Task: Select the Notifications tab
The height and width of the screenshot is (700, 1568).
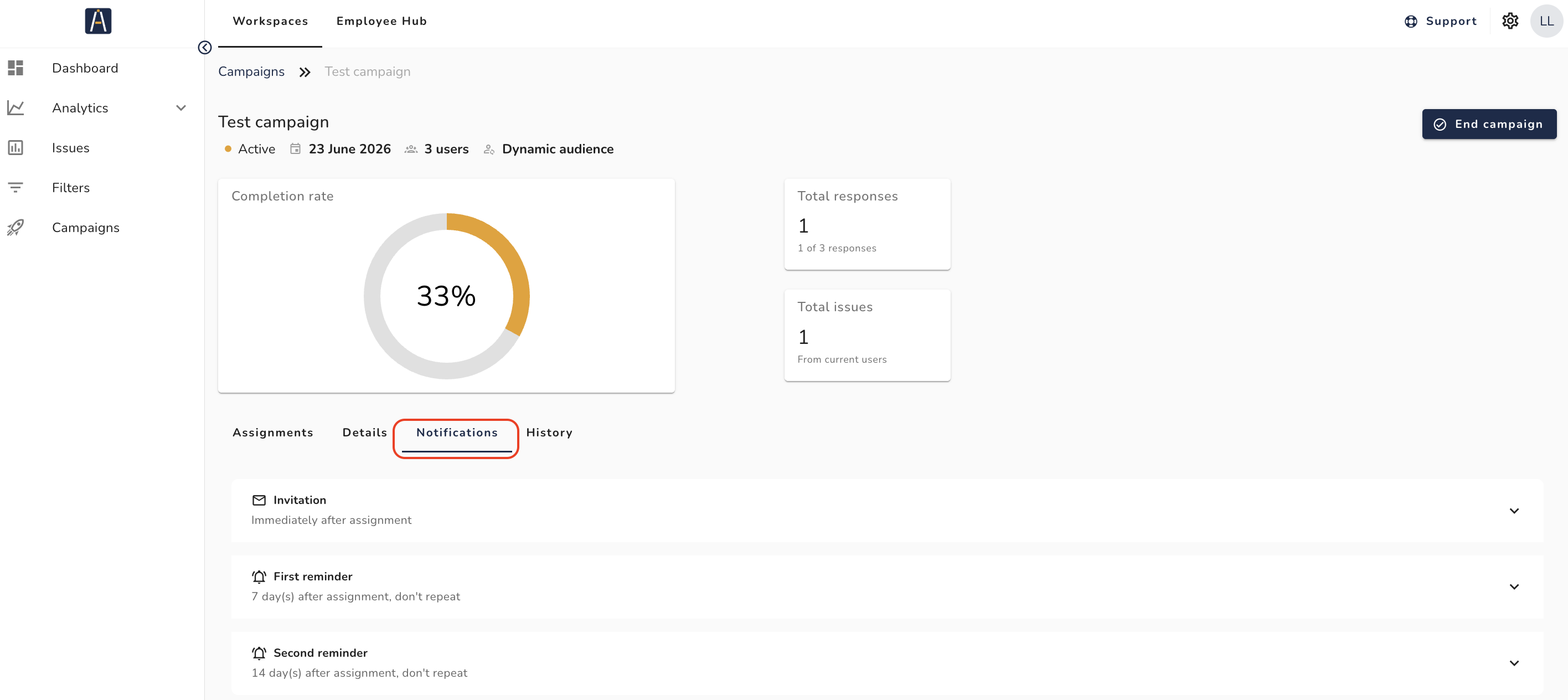Action: (x=457, y=432)
